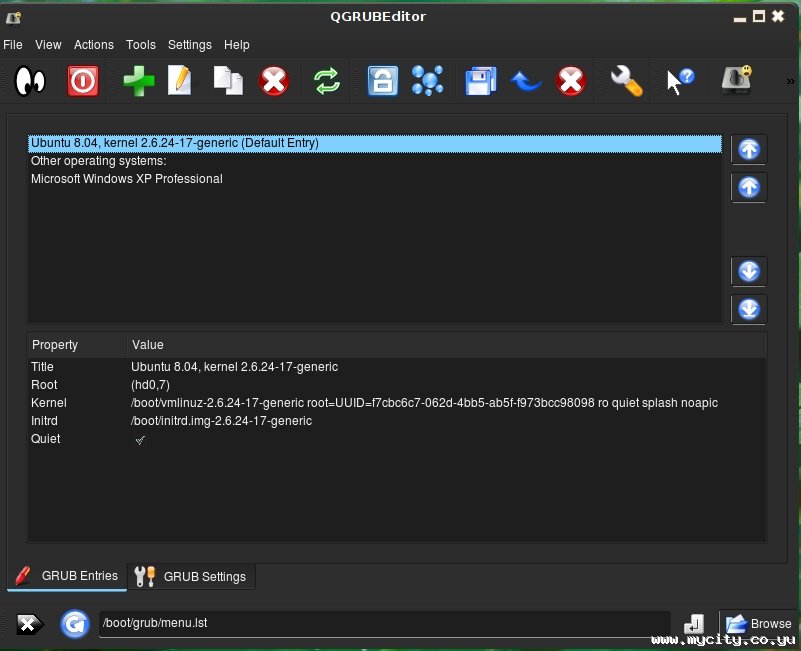Image resolution: width=801 pixels, height=651 pixels.
Task: Move entry down with first down arrow
Action: coord(749,271)
